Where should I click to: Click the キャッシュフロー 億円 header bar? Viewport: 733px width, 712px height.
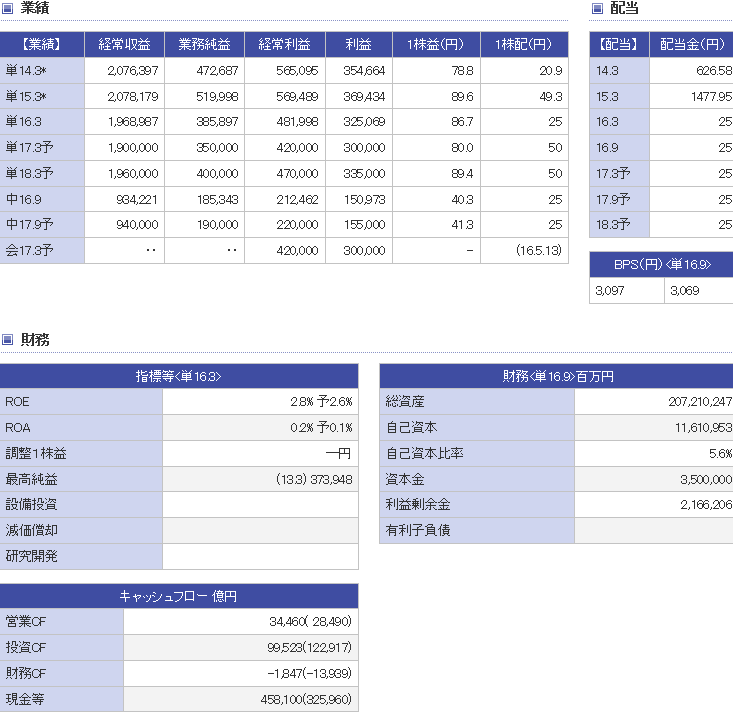pyautogui.click(x=179, y=596)
